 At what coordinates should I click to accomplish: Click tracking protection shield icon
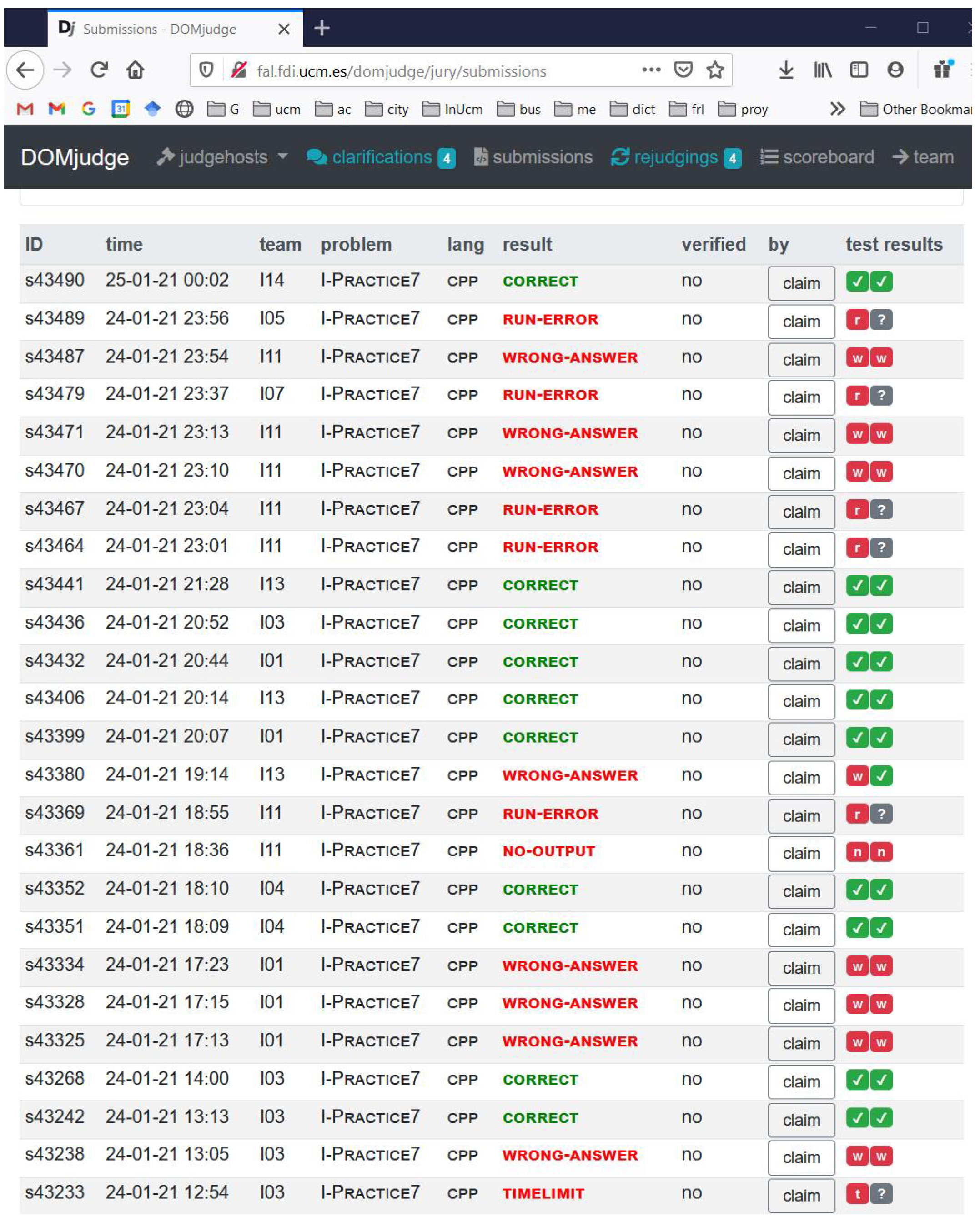[x=206, y=70]
